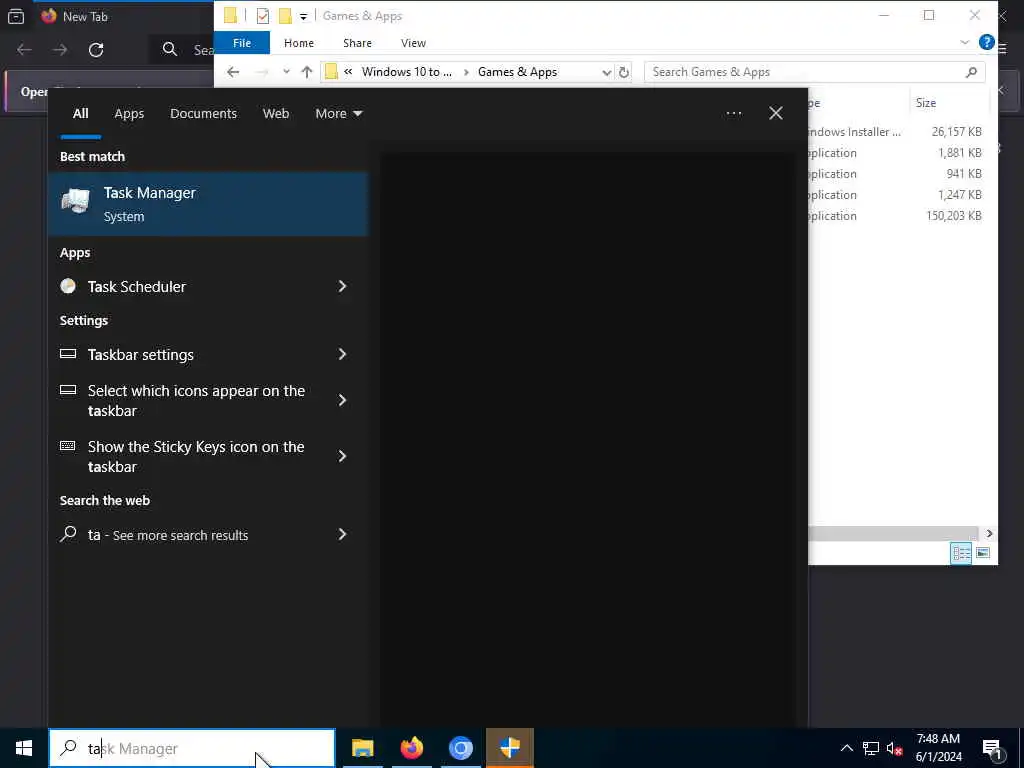The image size is (1024, 768).
Task: Expand Select which icons appear arrow
Action: [342, 400]
